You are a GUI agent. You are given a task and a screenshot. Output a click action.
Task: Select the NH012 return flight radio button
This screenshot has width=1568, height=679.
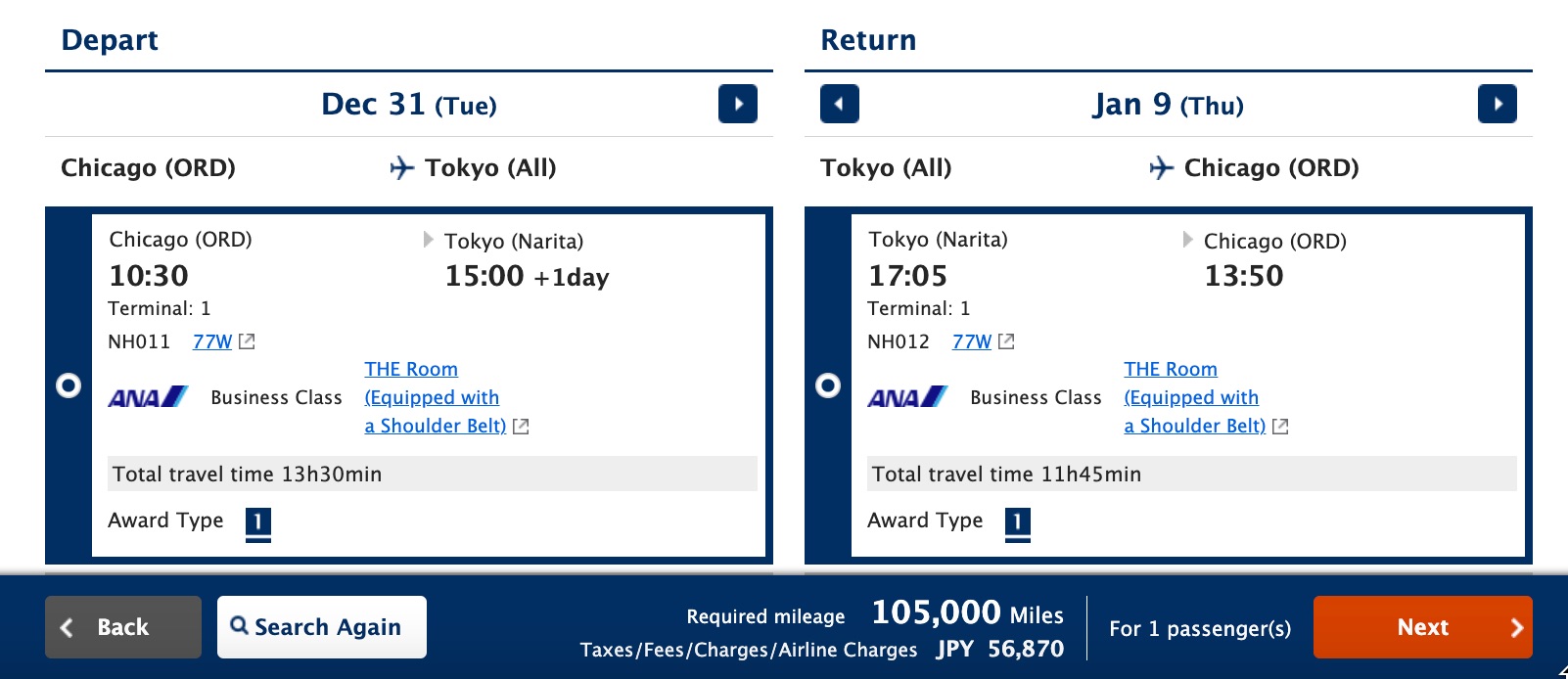(x=828, y=385)
